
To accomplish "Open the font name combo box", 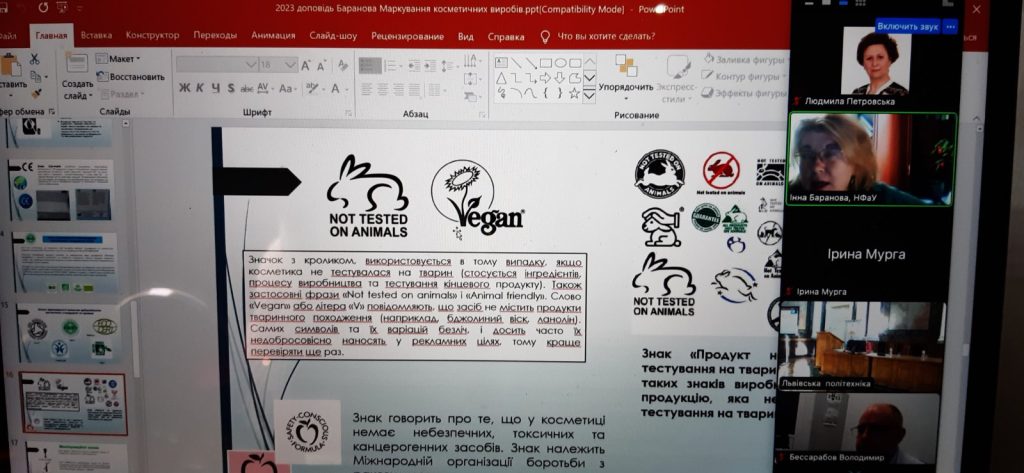I will click(x=217, y=65).
